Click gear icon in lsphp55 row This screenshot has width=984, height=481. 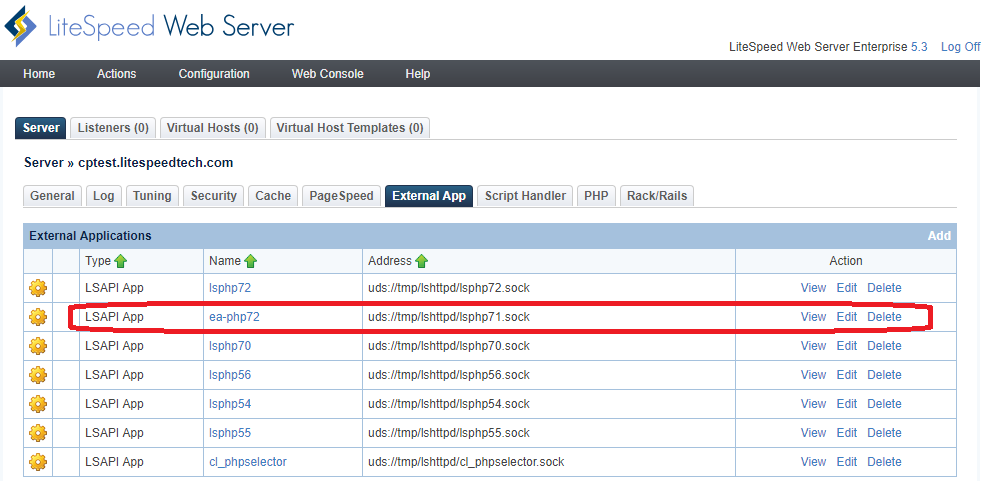(38, 433)
